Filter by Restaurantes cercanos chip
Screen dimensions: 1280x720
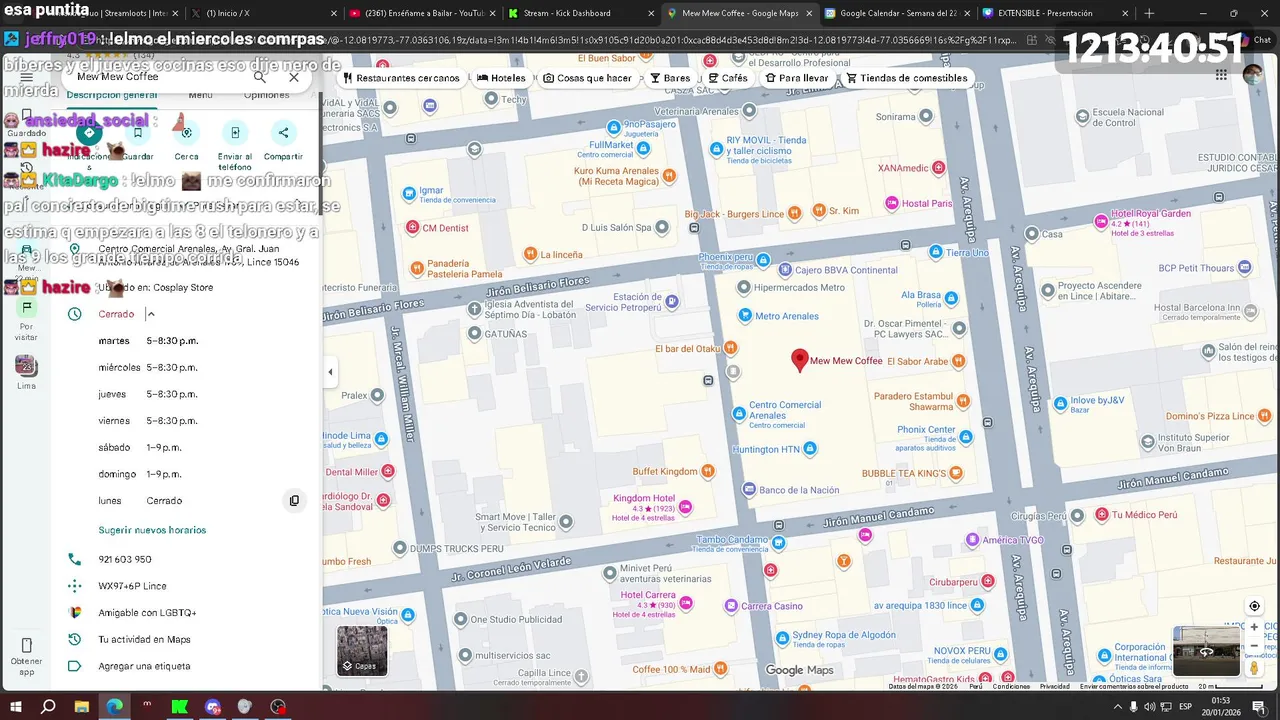pyautogui.click(x=401, y=78)
